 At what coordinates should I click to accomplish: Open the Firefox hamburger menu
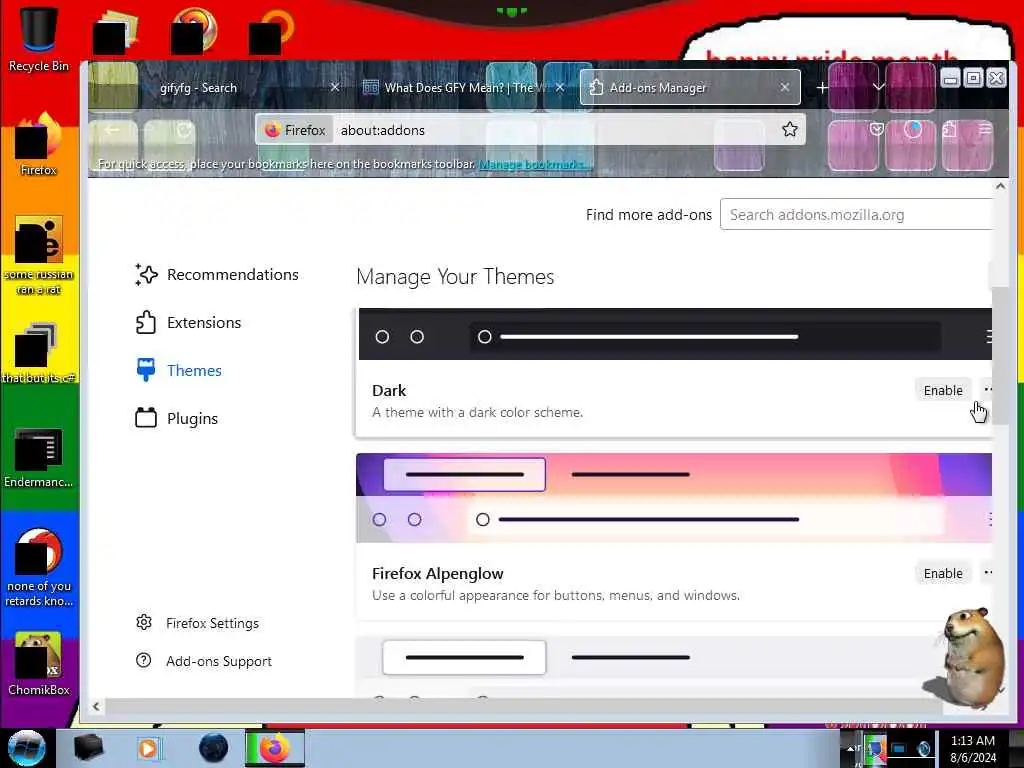click(985, 130)
